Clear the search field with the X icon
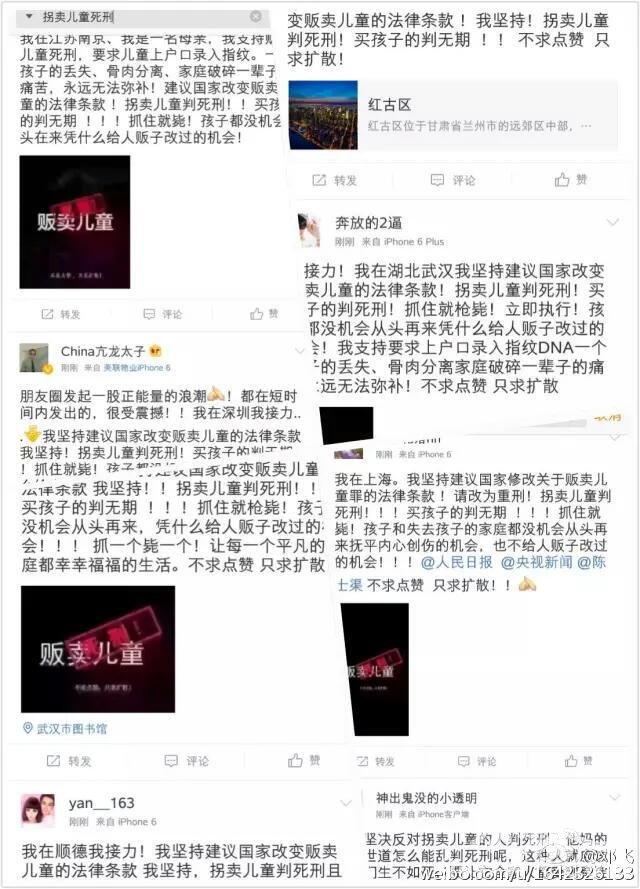The image size is (640, 889). click(x=256, y=17)
